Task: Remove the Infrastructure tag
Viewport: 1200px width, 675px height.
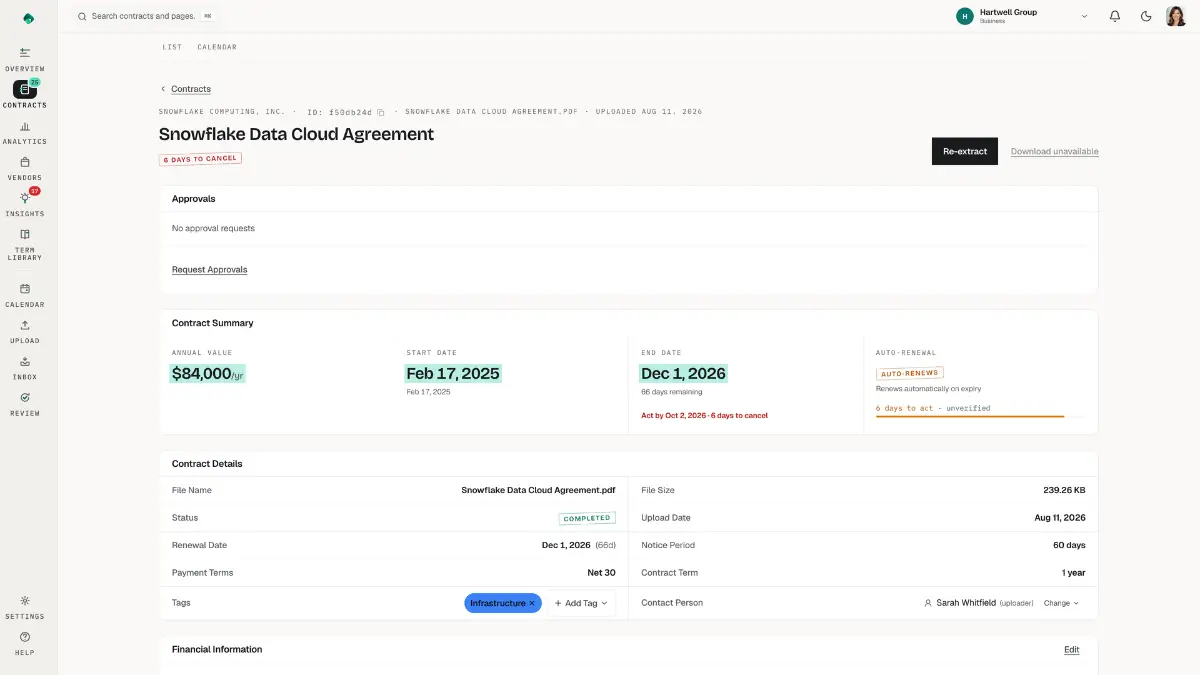Action: tap(532, 603)
